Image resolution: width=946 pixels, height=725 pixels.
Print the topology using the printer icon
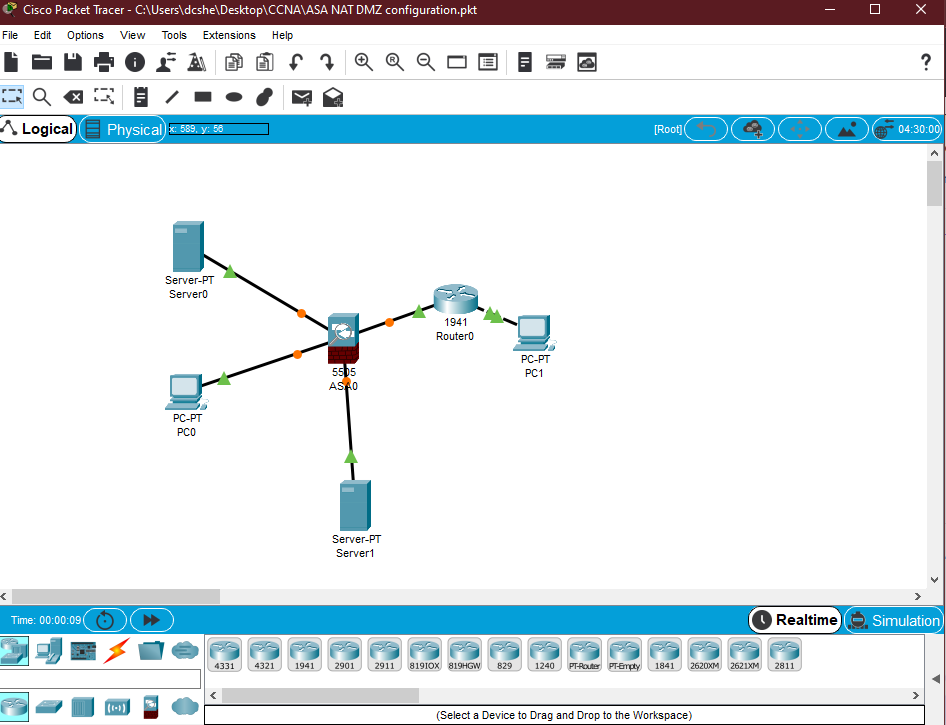point(104,62)
